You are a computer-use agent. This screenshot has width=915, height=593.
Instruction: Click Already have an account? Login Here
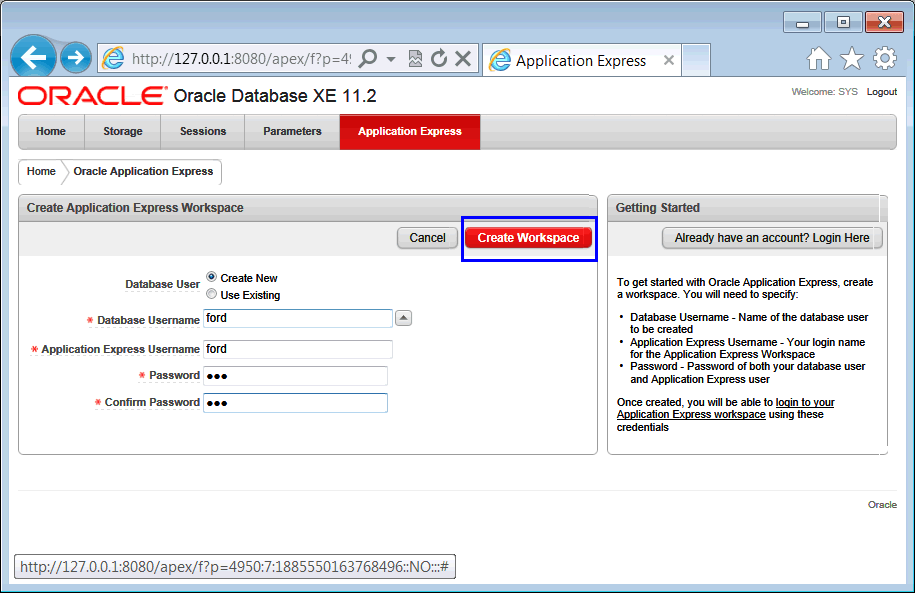(x=771, y=238)
